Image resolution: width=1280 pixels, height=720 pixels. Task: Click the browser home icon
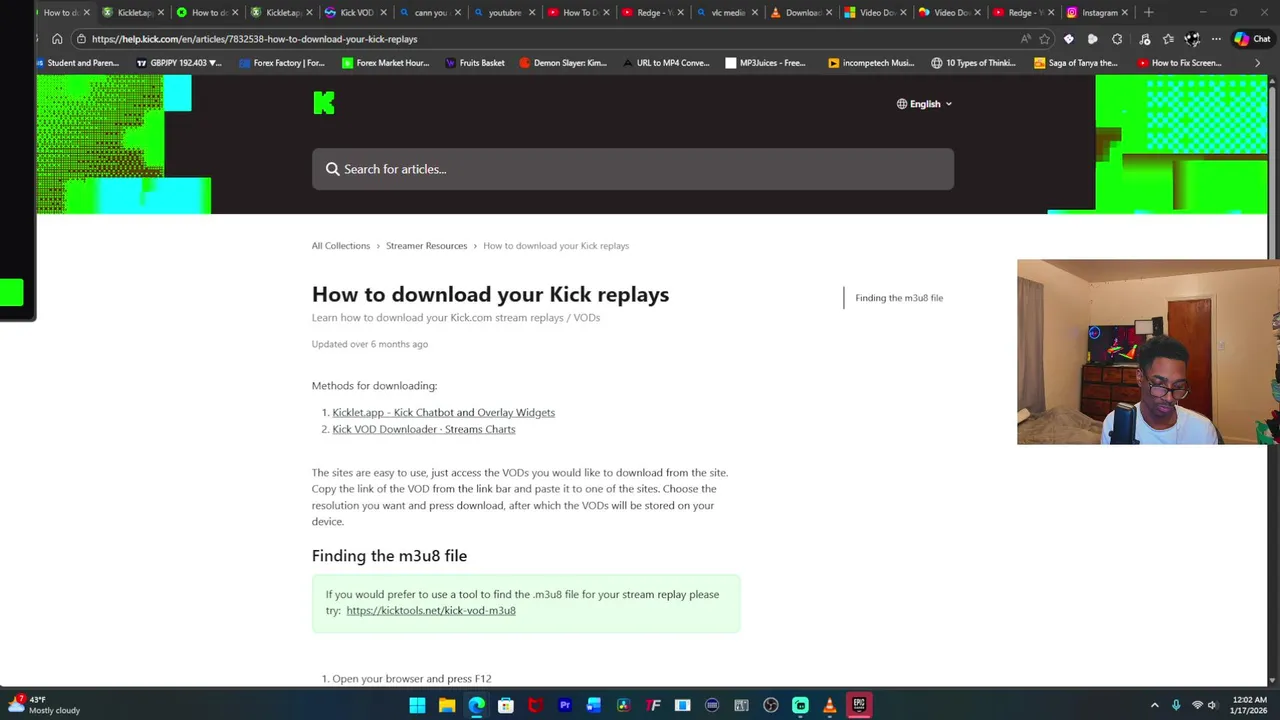click(x=57, y=39)
